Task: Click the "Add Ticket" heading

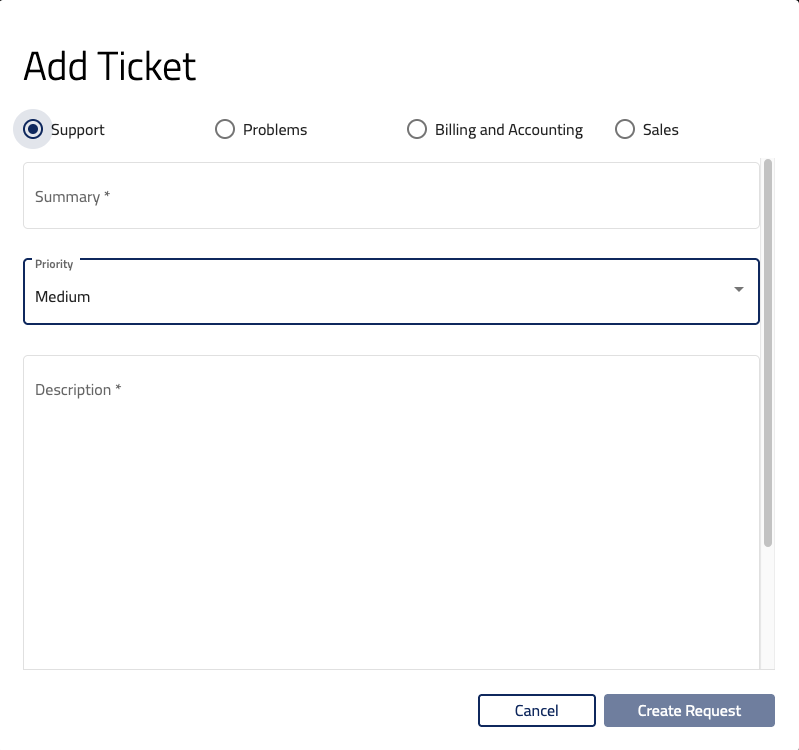Action: (110, 67)
